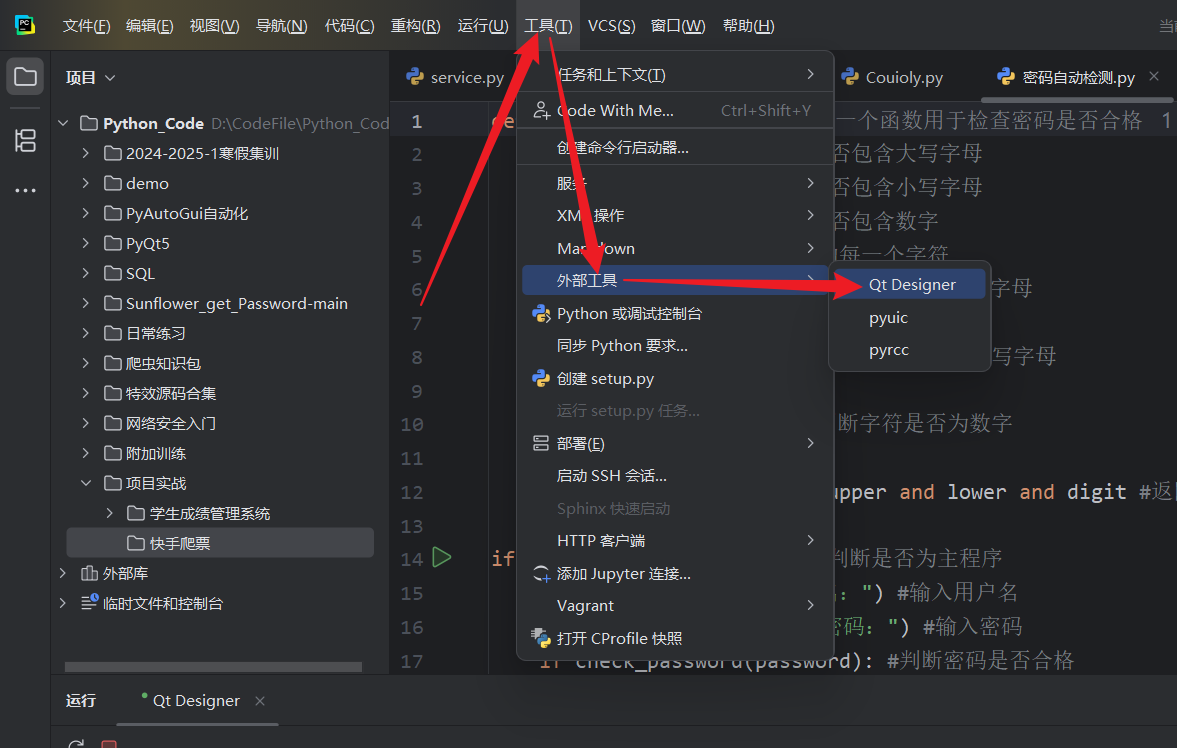Click the red Stop icon in Run panel

(109, 743)
